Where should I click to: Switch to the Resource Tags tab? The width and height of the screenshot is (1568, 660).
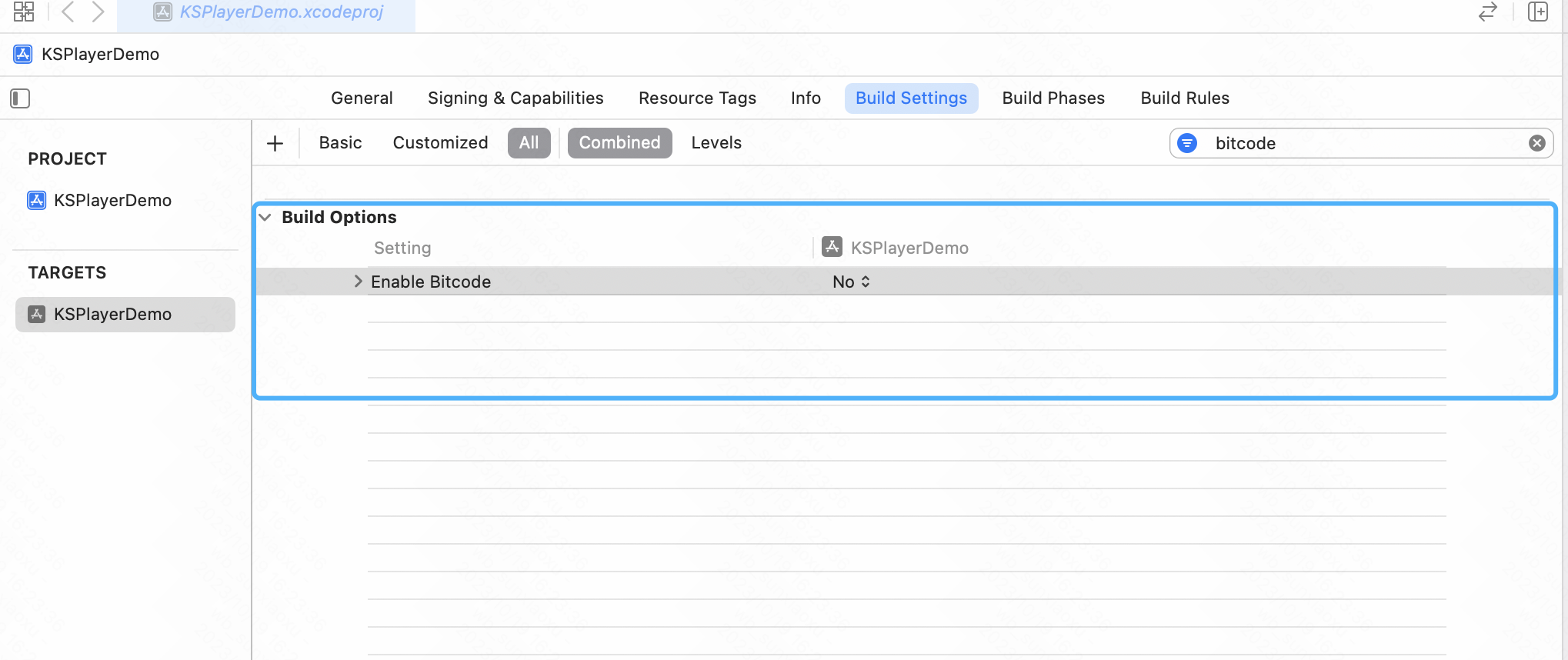coord(697,98)
